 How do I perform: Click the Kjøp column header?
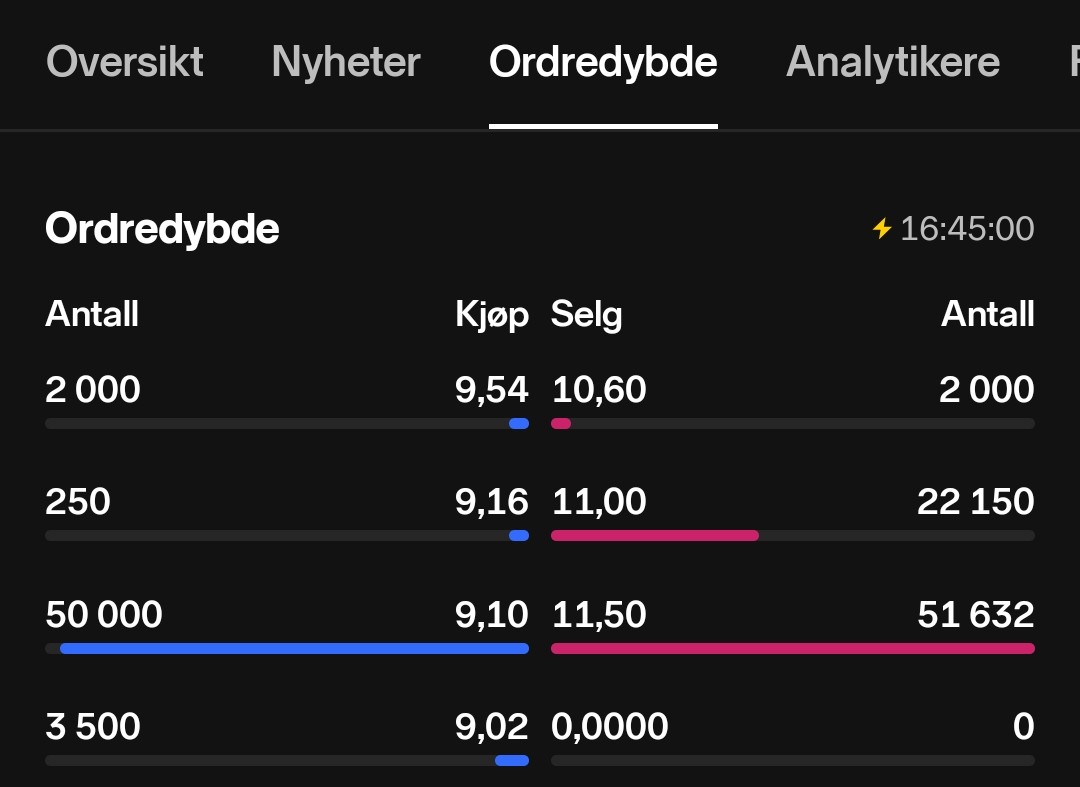(492, 315)
